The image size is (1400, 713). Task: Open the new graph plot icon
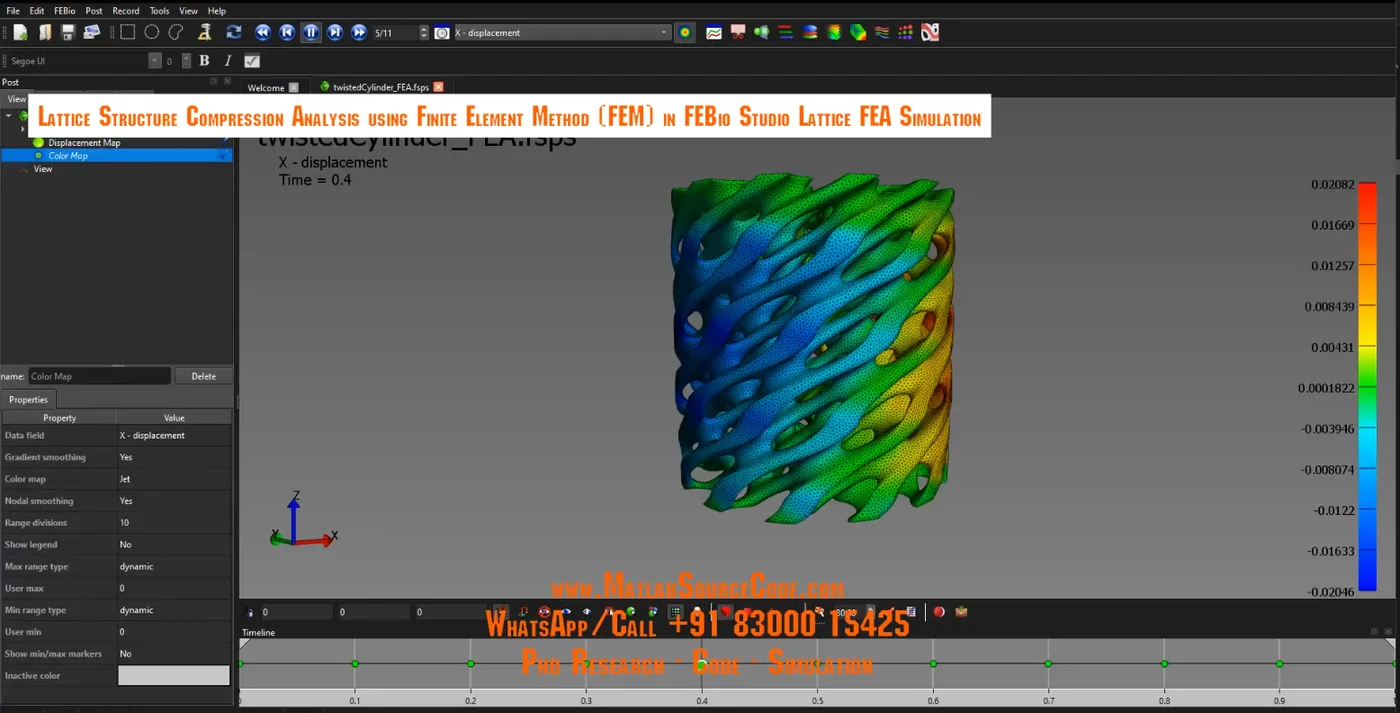pyautogui.click(x=714, y=33)
